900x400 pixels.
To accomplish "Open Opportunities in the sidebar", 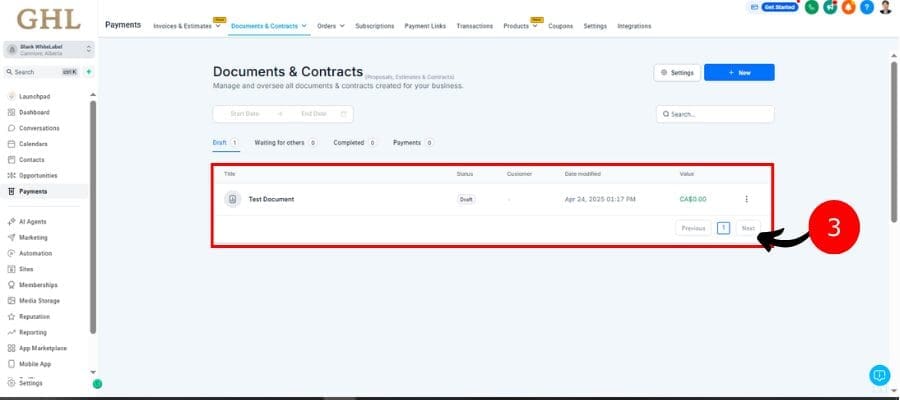I will (x=38, y=176).
